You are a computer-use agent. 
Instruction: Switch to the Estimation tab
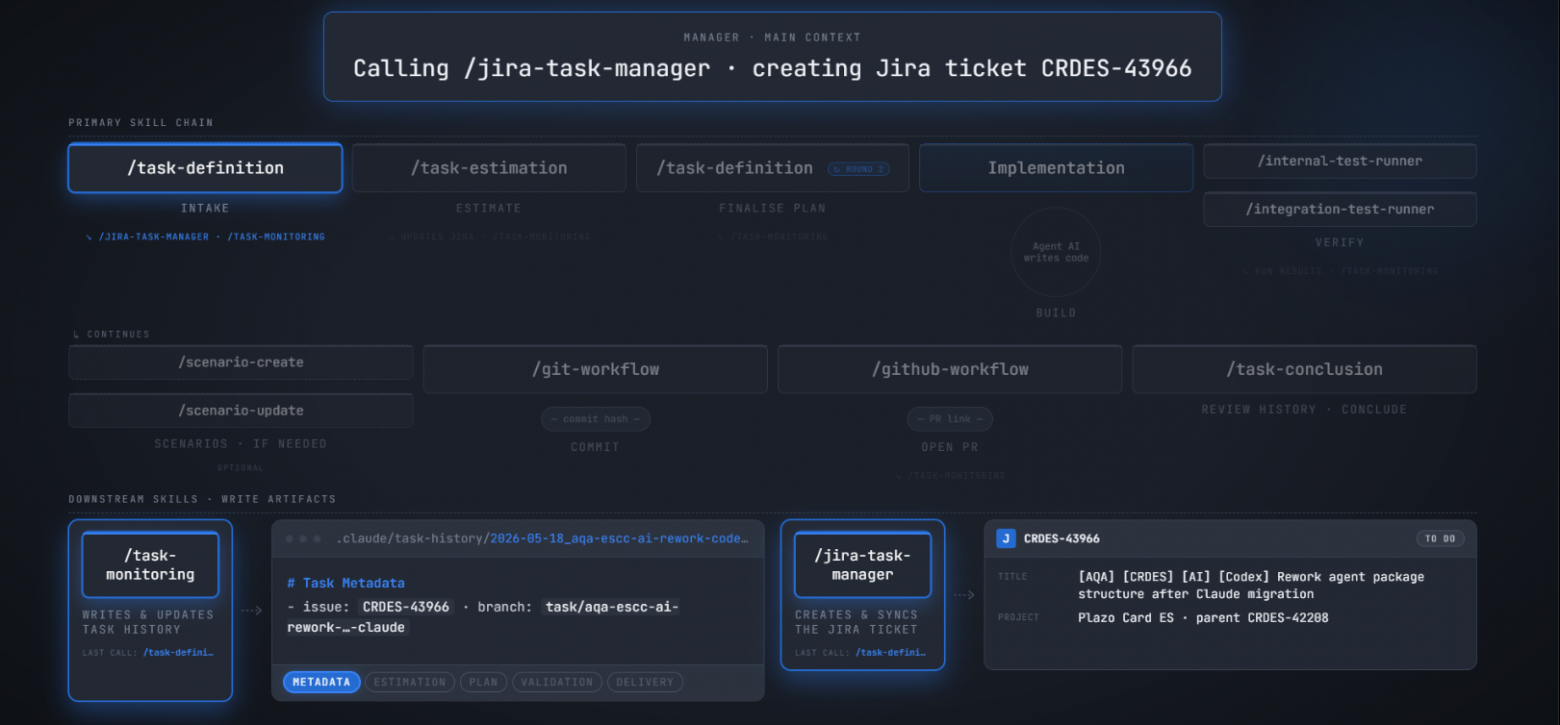tap(410, 682)
